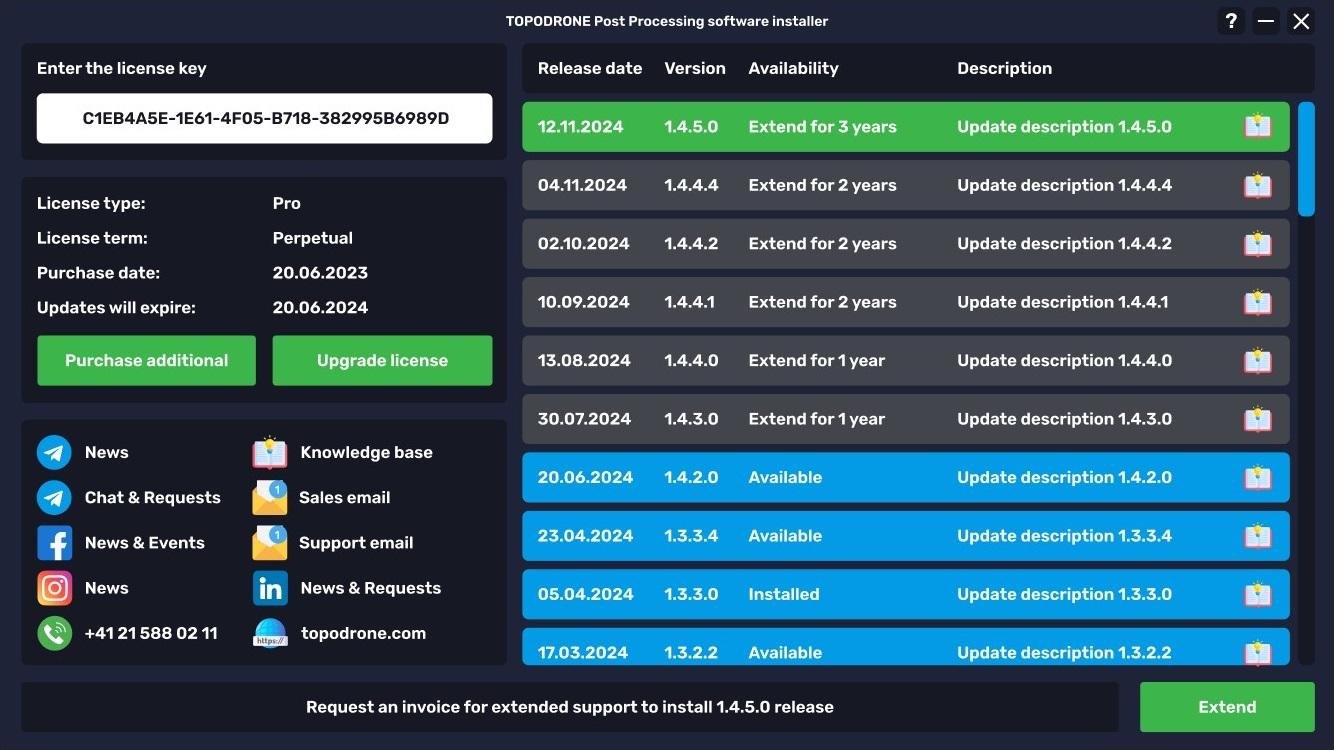Screen dimensions: 1334x750
Task: Click the Upgrade license button
Action: [382, 360]
